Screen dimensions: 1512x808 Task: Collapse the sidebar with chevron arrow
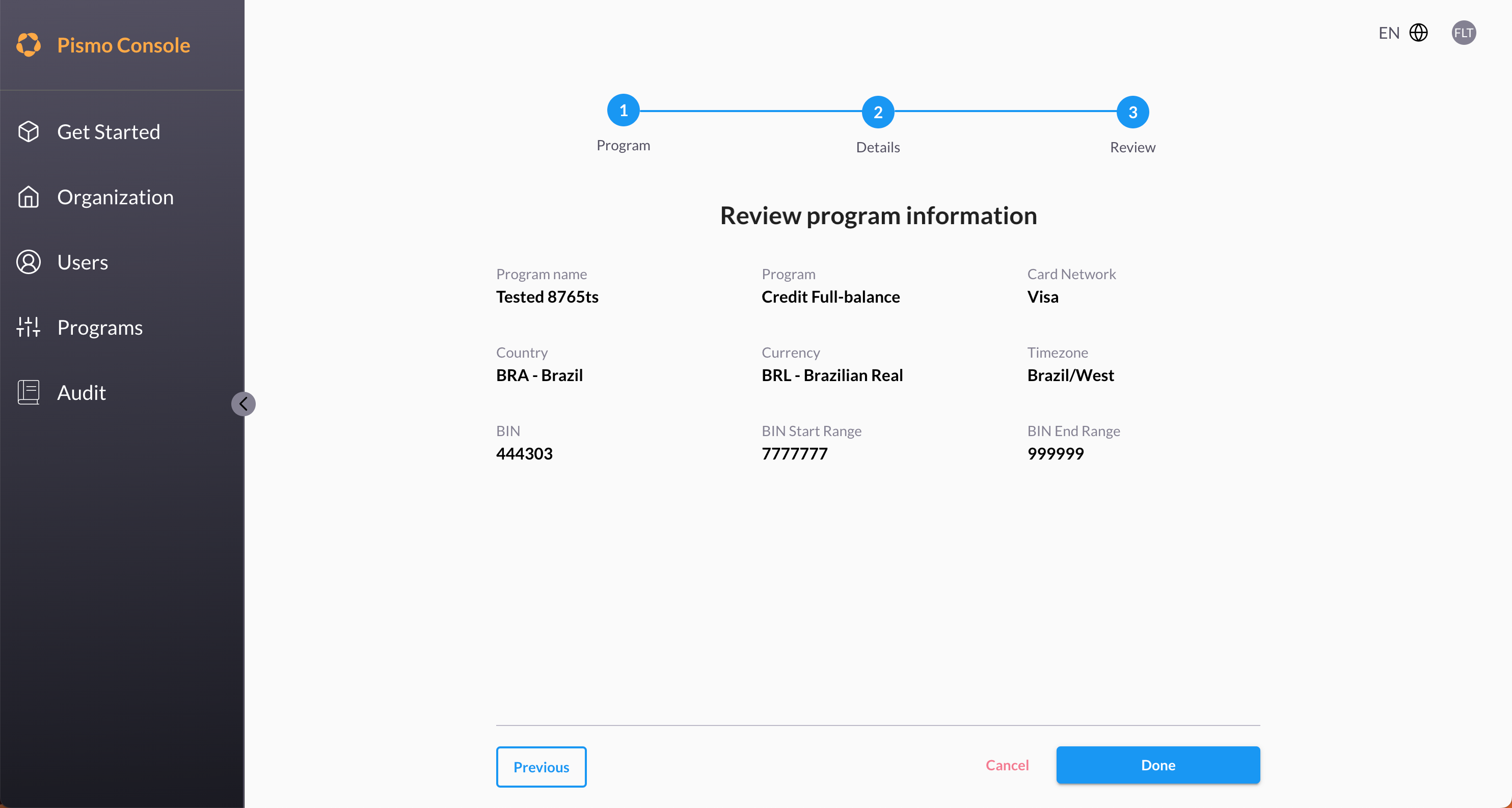point(243,403)
